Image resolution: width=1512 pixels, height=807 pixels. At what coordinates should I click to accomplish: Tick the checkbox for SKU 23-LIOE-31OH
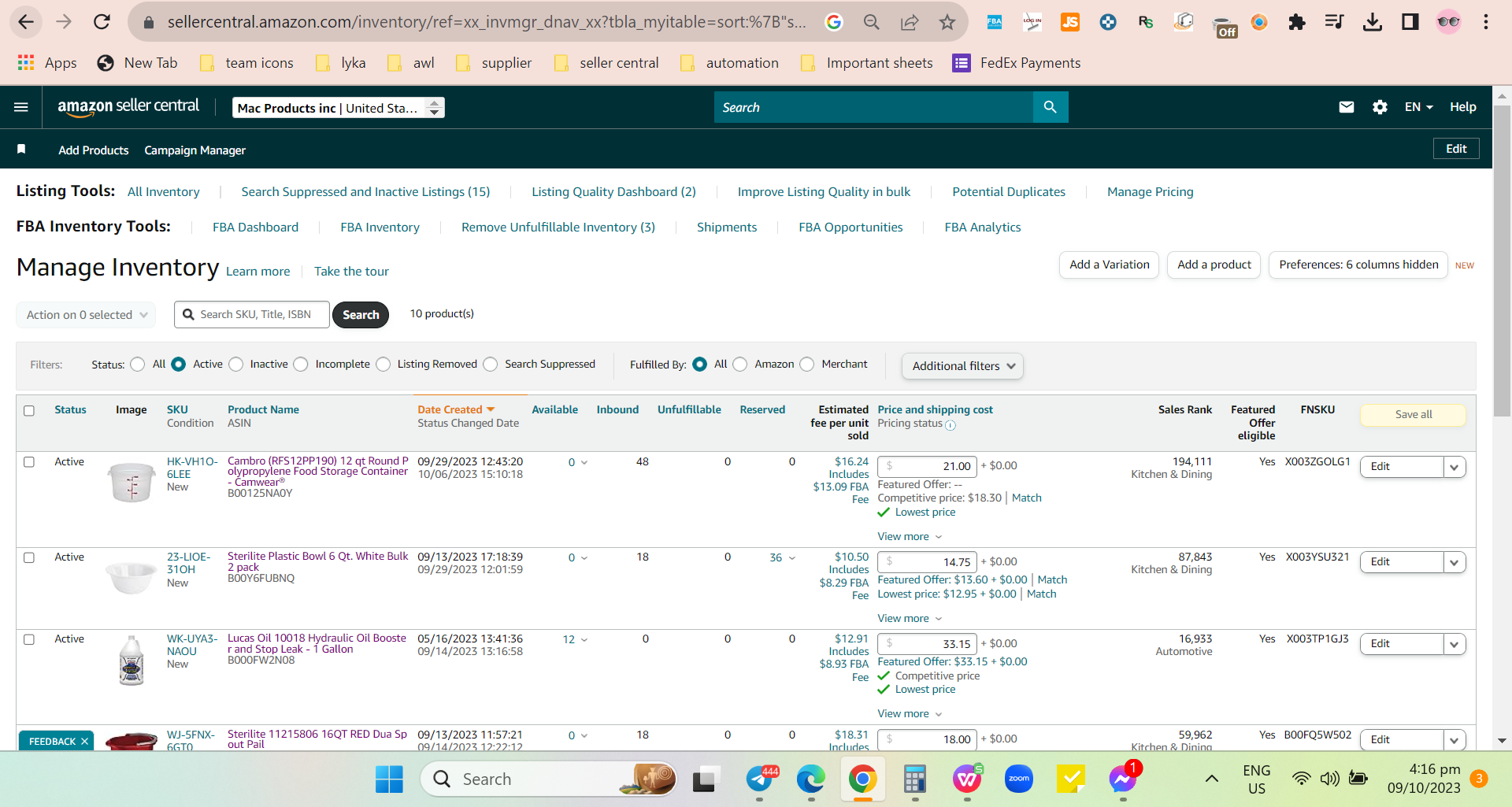29,557
